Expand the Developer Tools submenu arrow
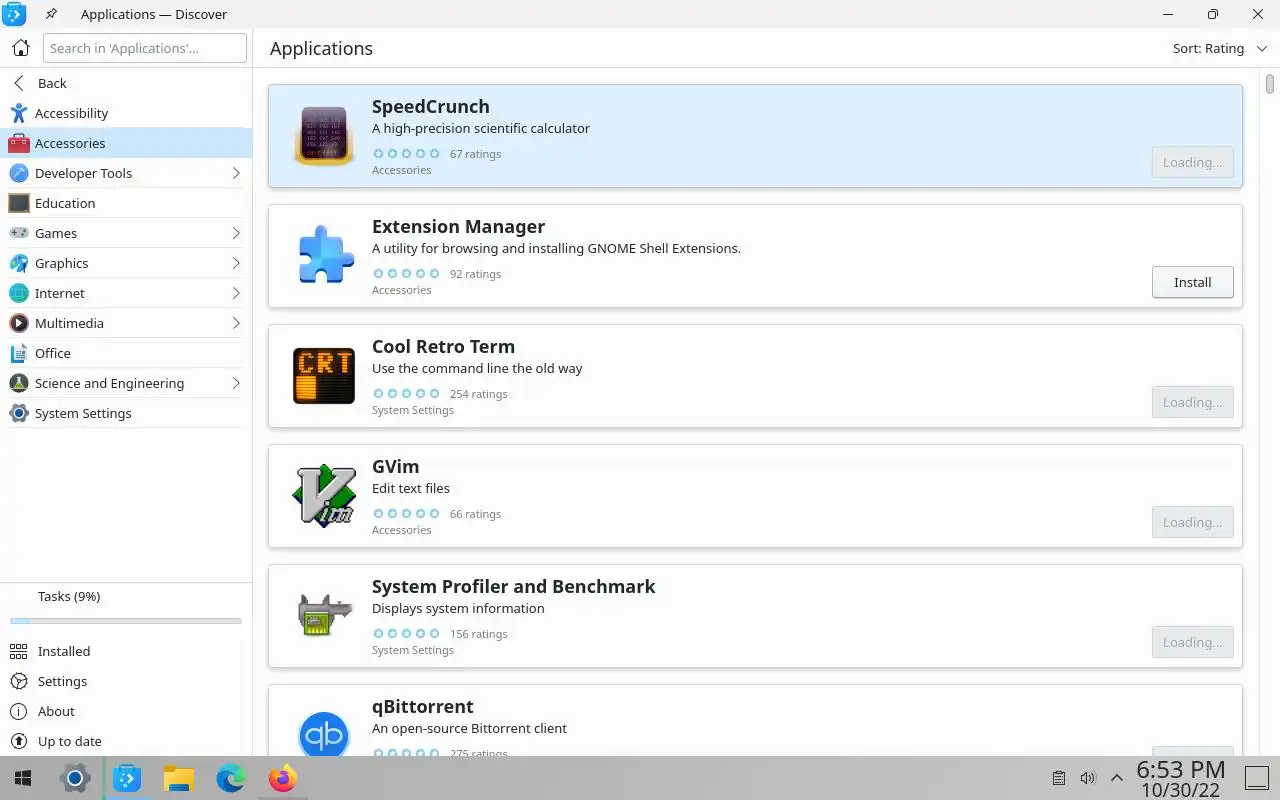1280x800 pixels. [x=236, y=173]
